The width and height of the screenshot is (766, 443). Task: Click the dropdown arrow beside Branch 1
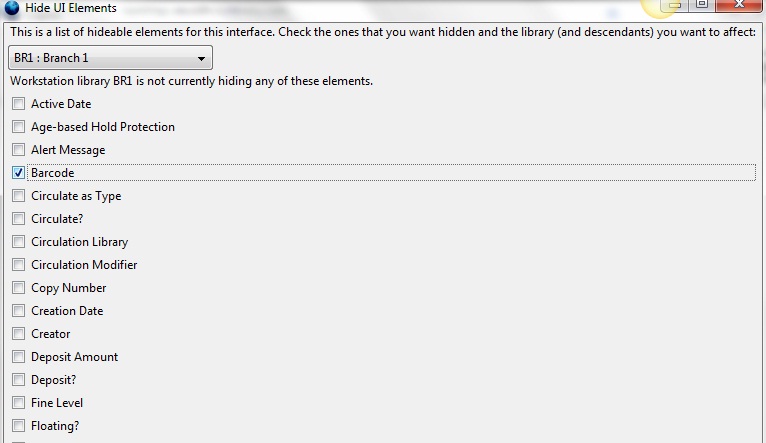[201, 59]
